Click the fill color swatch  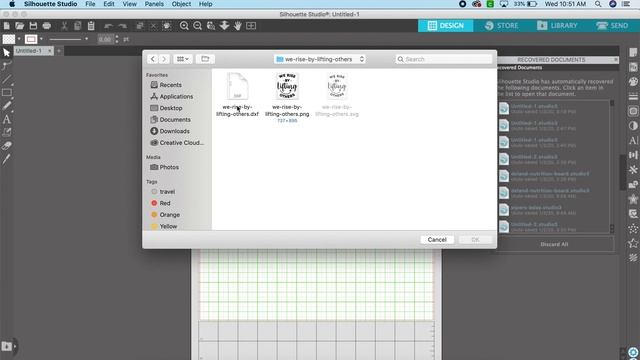[9, 39]
